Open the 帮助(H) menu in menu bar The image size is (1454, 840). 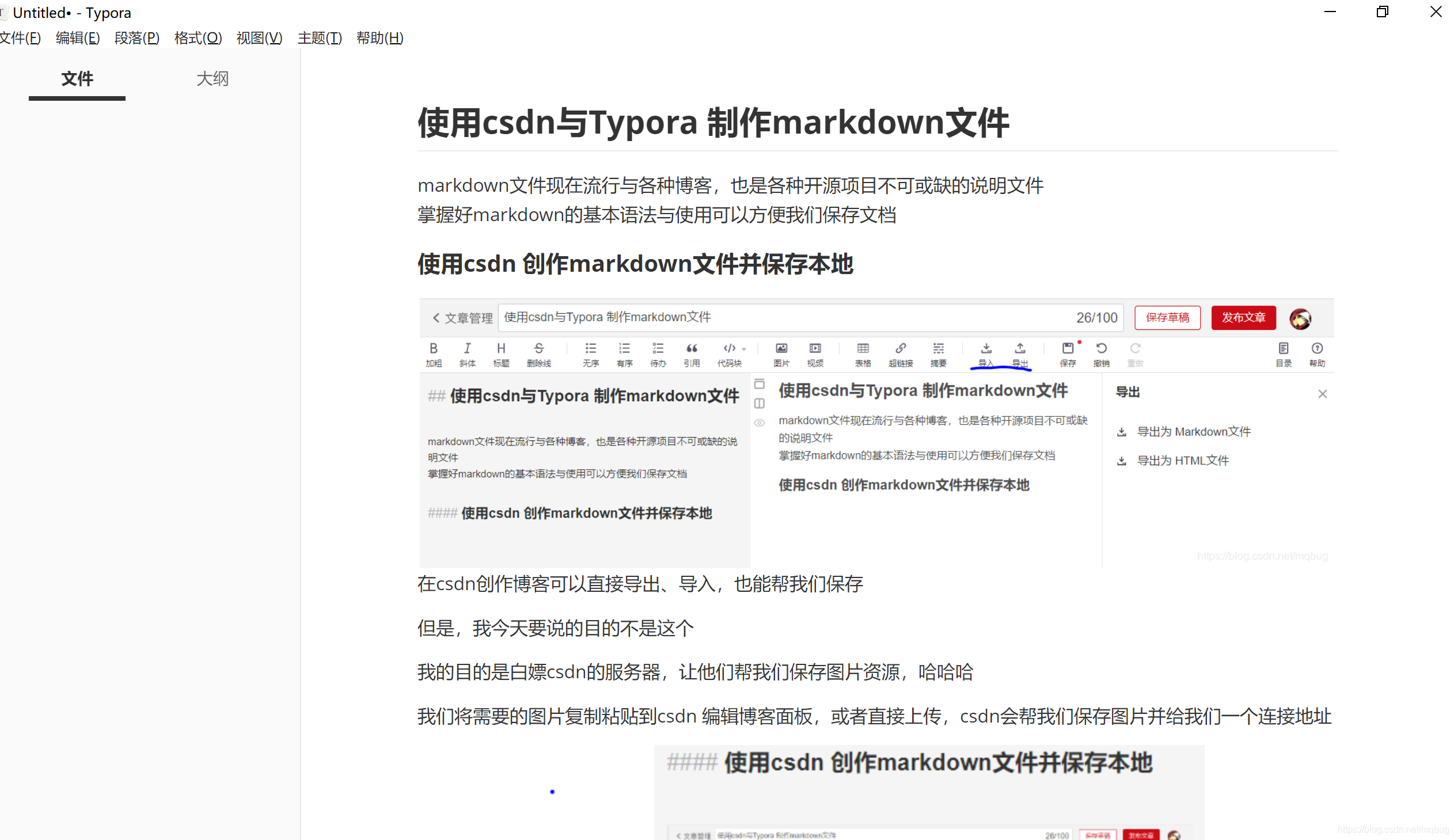click(379, 38)
